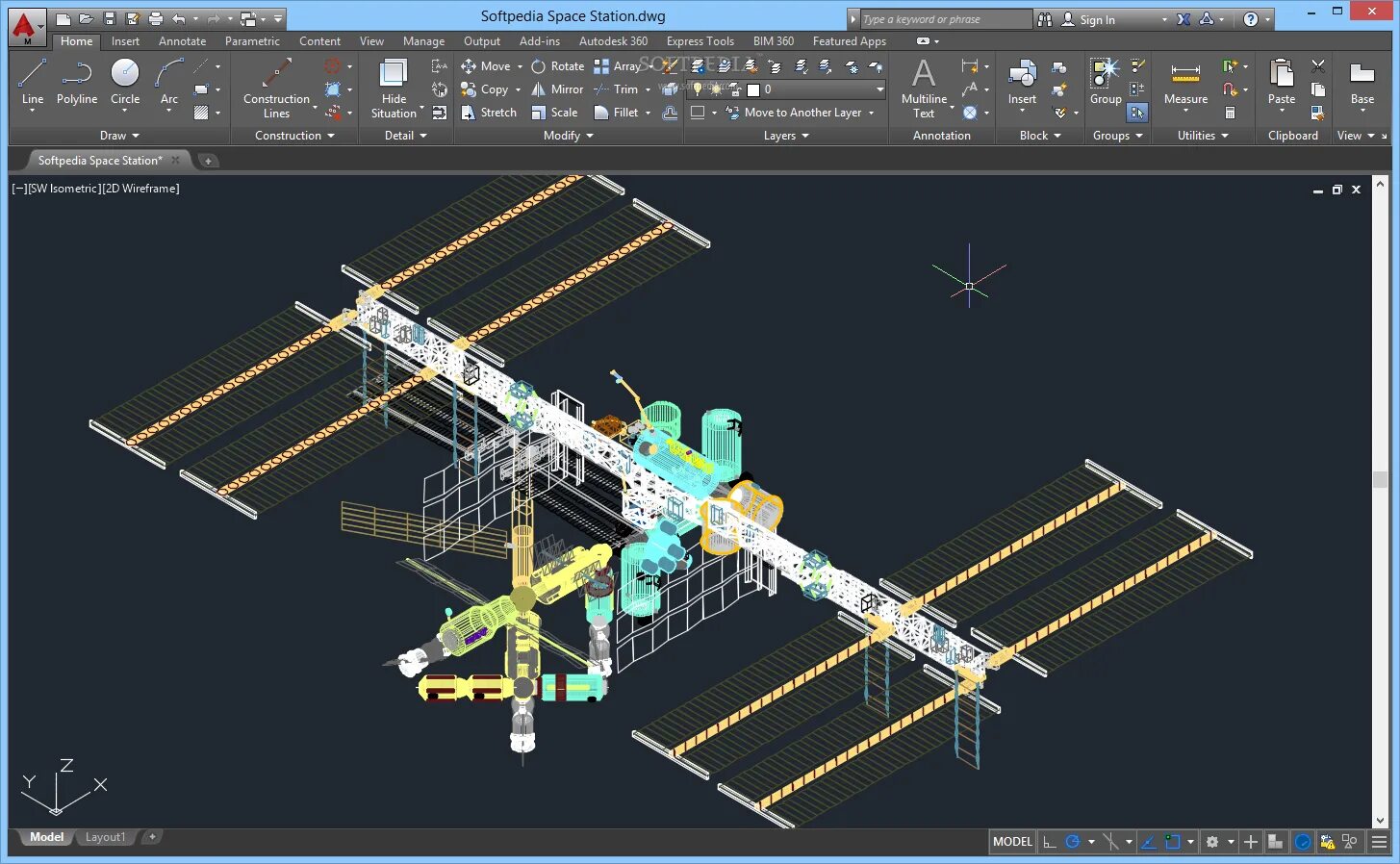Click the Group tool
Screen dimensions: 1400x864
(x=1106, y=83)
